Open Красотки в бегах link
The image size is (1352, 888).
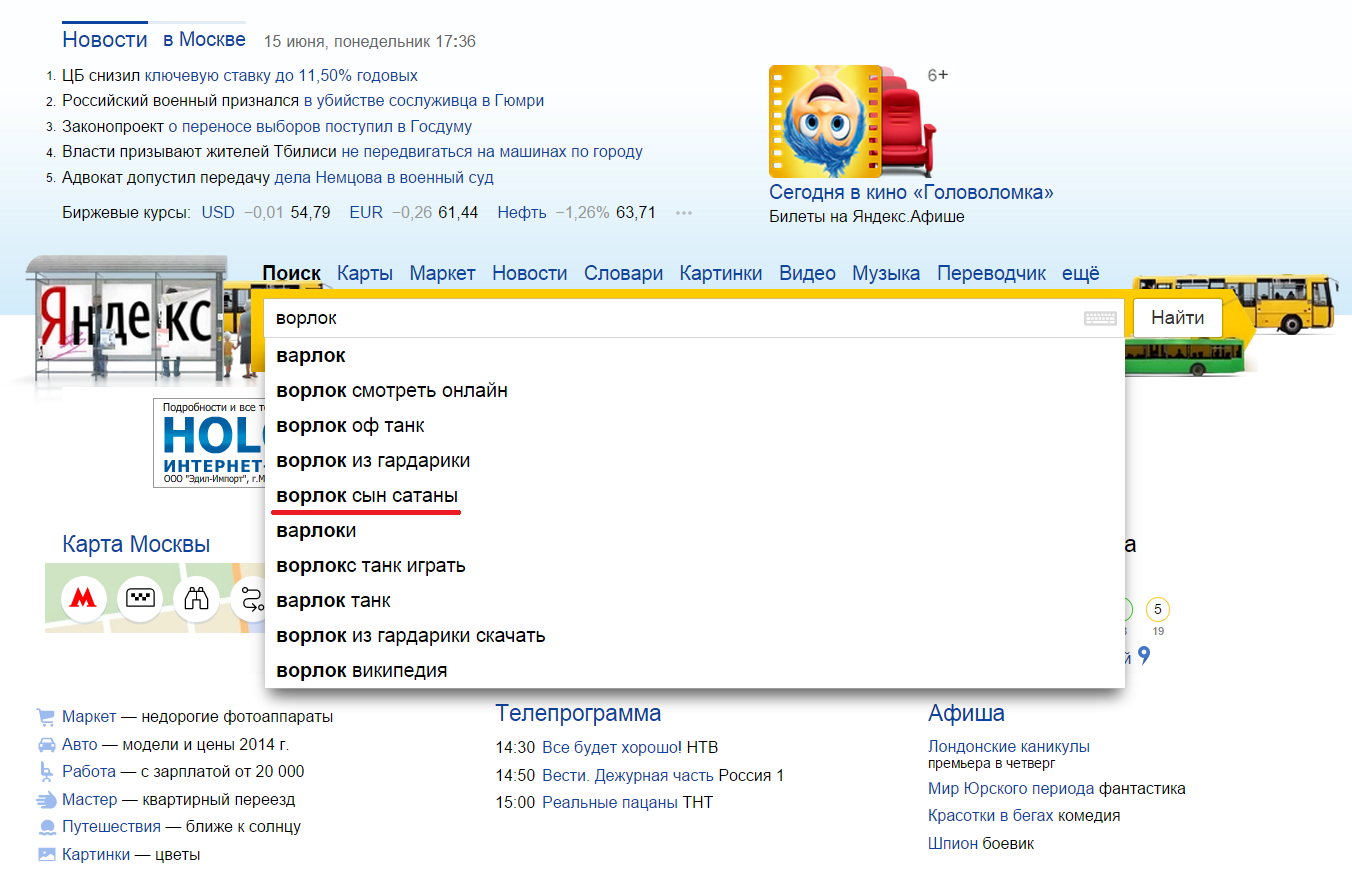(x=991, y=815)
